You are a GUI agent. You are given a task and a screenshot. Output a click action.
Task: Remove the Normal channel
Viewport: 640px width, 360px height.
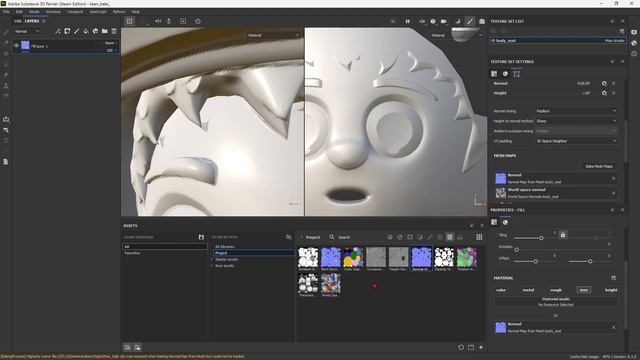613,83
